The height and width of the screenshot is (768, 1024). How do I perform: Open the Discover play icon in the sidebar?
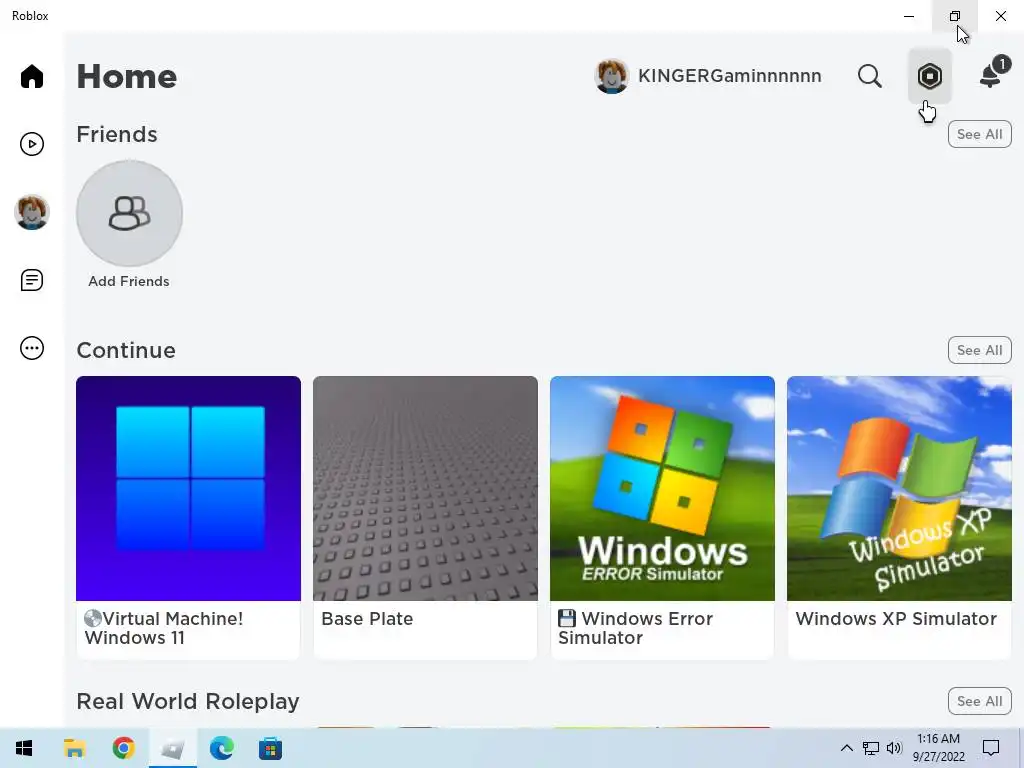point(31,144)
